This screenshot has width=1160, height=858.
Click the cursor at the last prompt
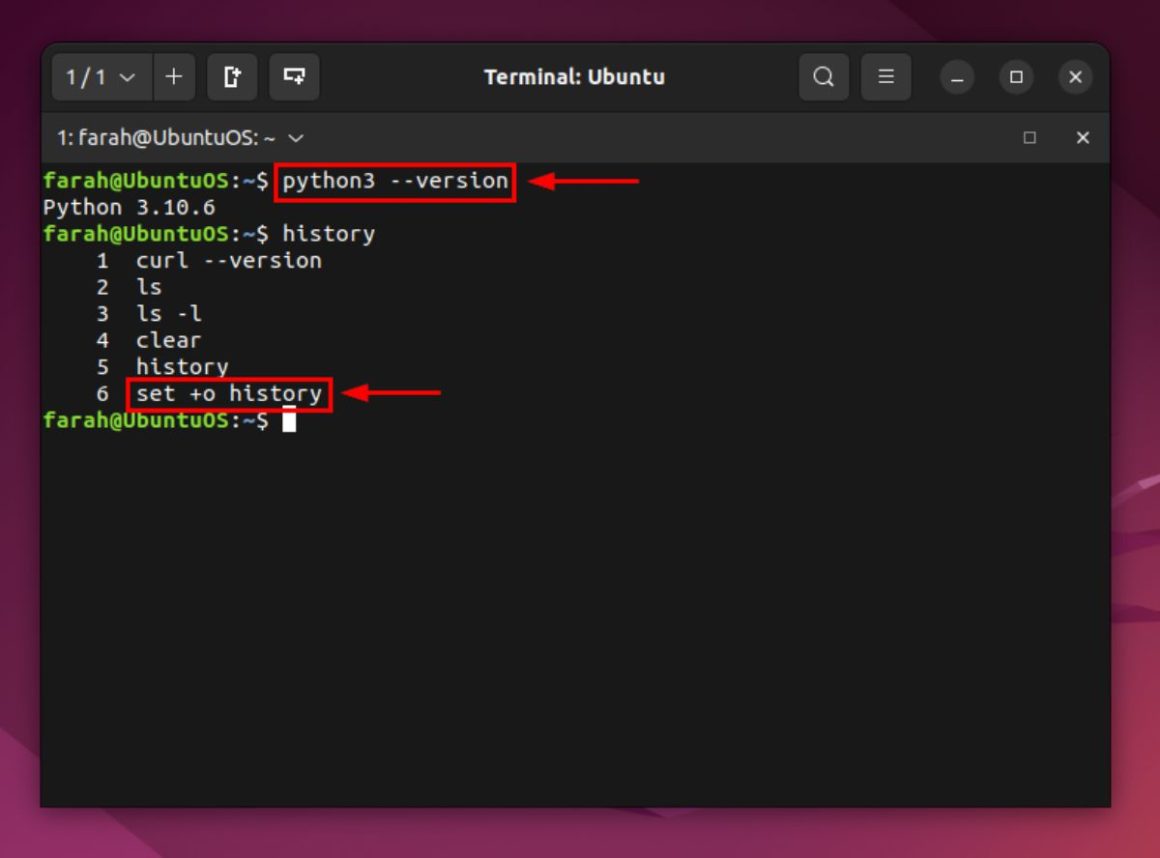point(289,421)
